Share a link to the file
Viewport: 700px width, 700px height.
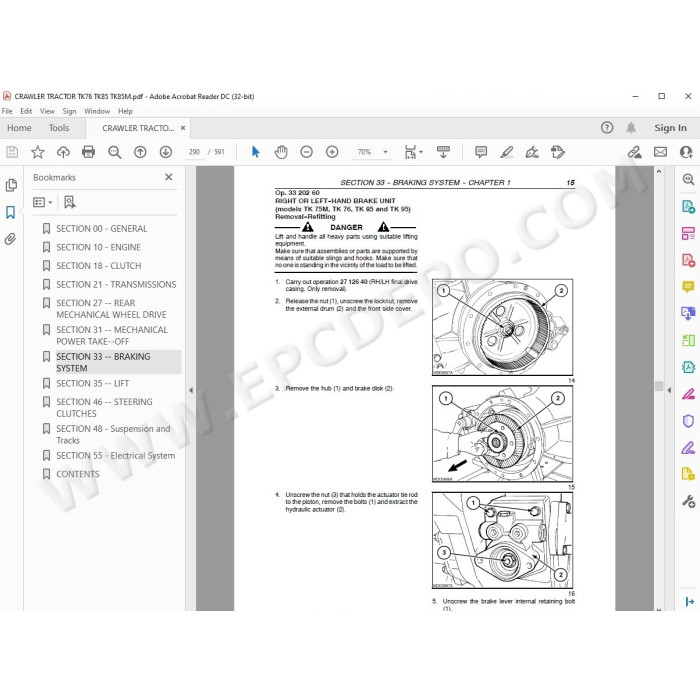point(634,152)
